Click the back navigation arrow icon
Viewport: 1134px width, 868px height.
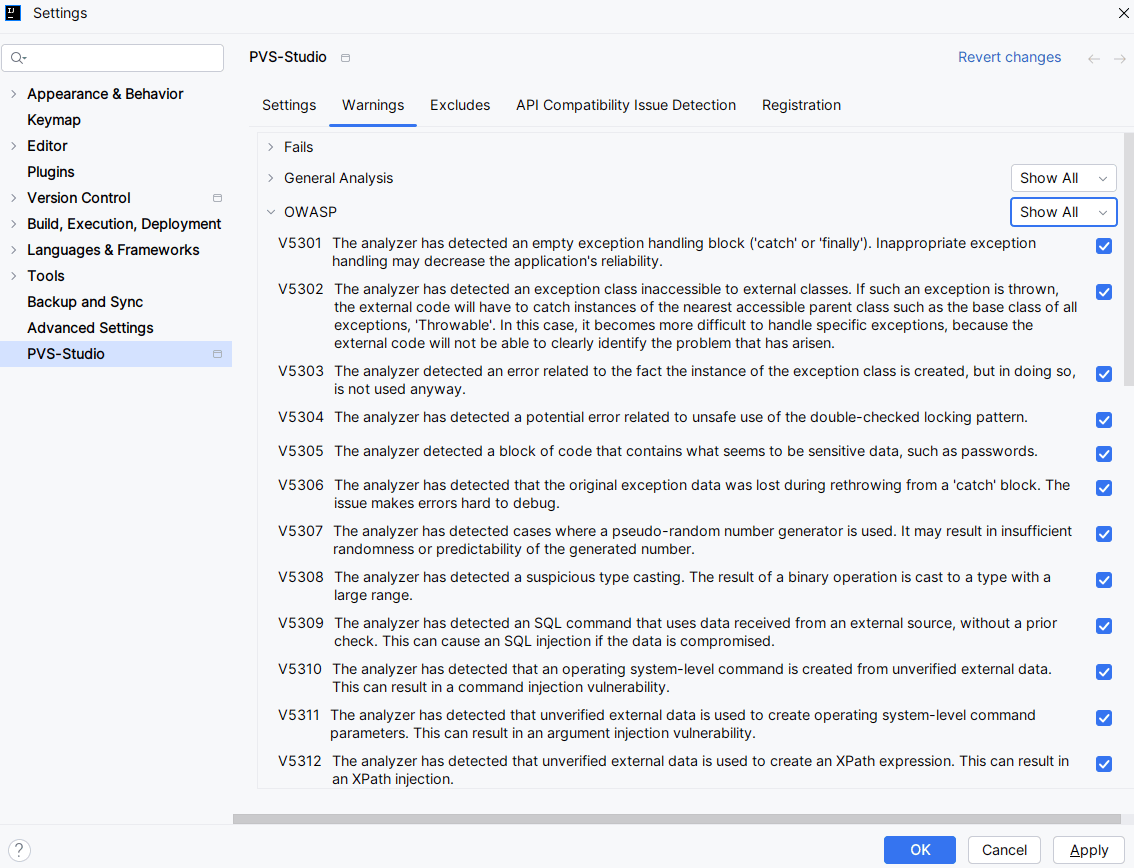pyautogui.click(x=1094, y=59)
